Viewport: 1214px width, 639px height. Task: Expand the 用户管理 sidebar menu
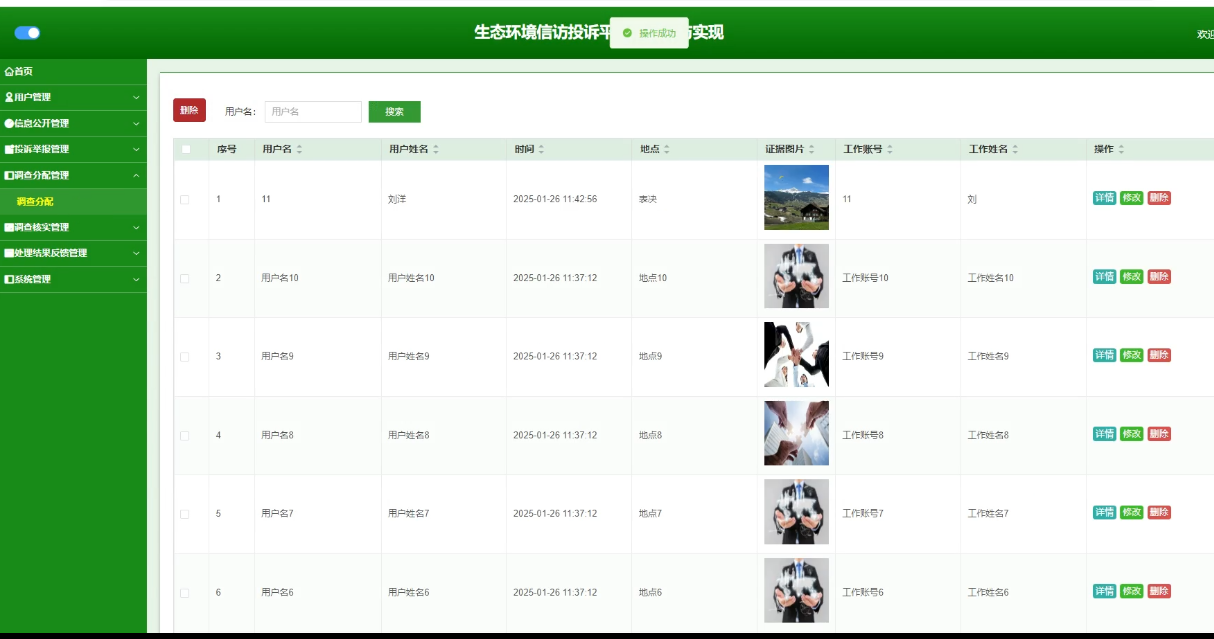point(73,97)
